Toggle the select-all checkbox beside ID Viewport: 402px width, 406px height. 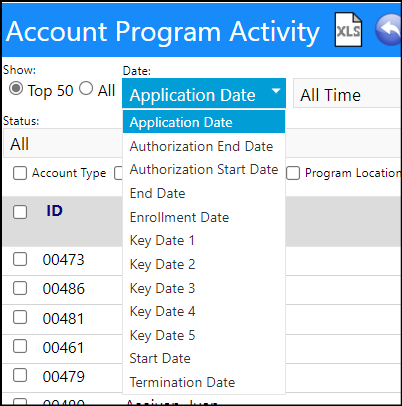pos(20,212)
